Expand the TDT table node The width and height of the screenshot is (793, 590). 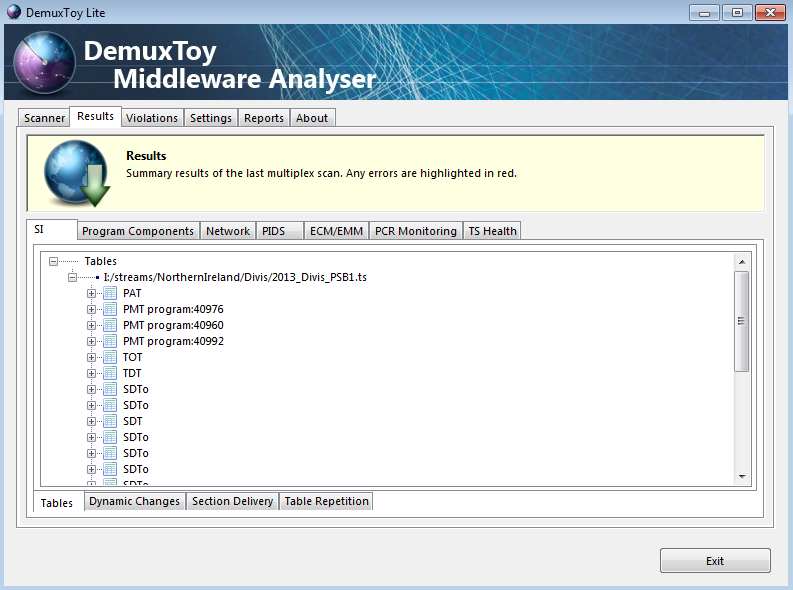tap(91, 373)
